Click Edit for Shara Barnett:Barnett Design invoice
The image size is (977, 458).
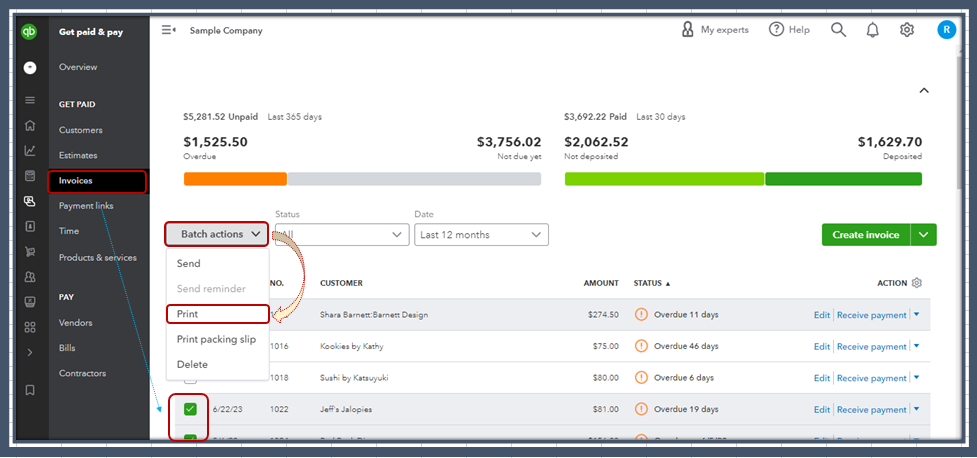pos(822,315)
